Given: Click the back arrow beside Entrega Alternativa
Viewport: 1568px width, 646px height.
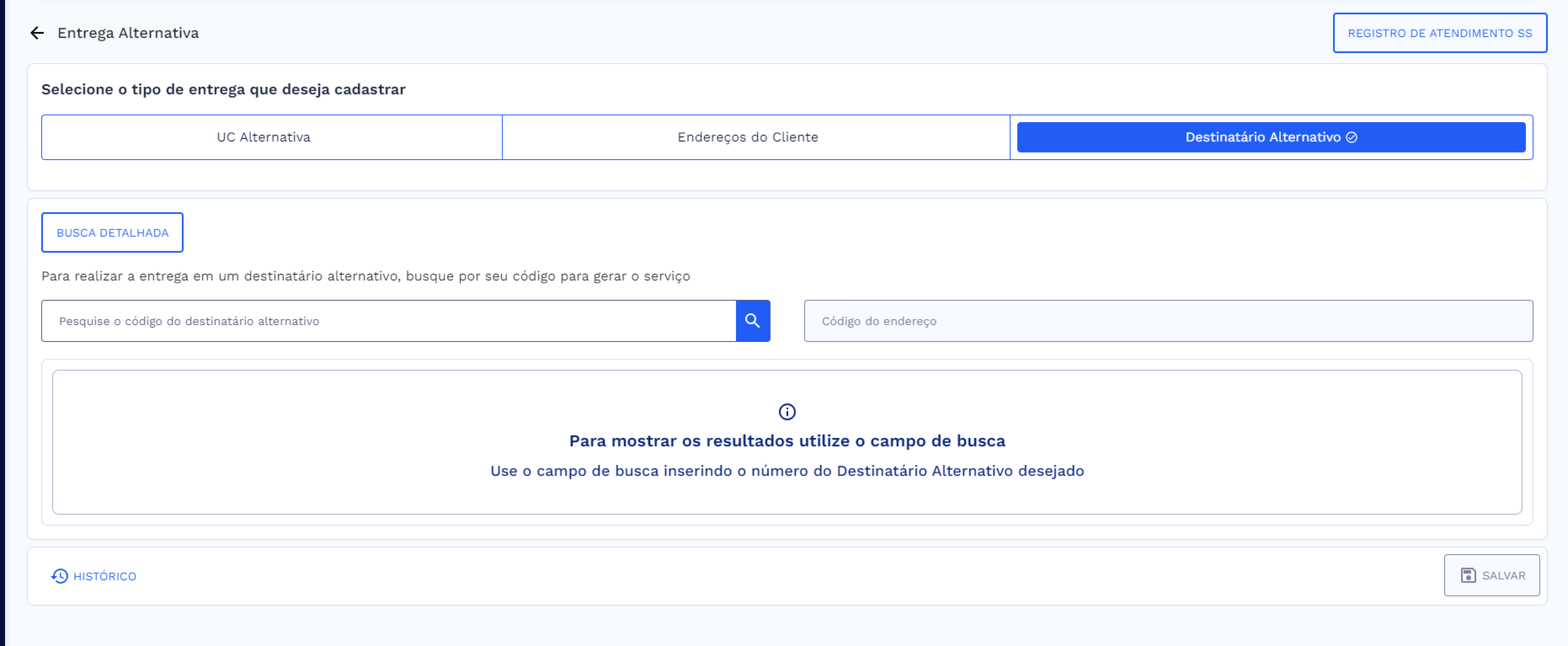Looking at the screenshot, I should pyautogui.click(x=38, y=33).
